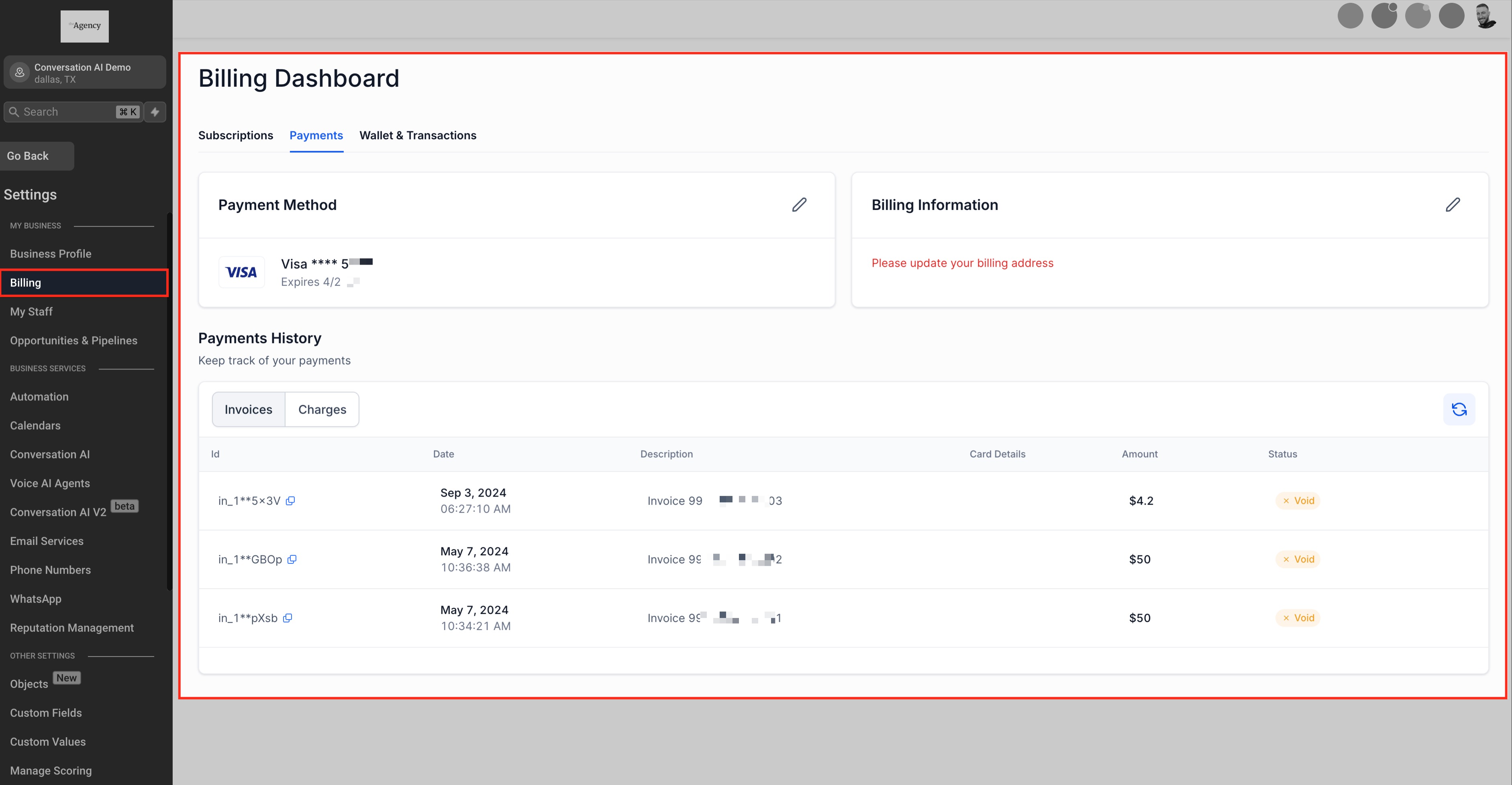Click the lightning bolt quick actions icon
The height and width of the screenshot is (785, 1512).
click(155, 112)
